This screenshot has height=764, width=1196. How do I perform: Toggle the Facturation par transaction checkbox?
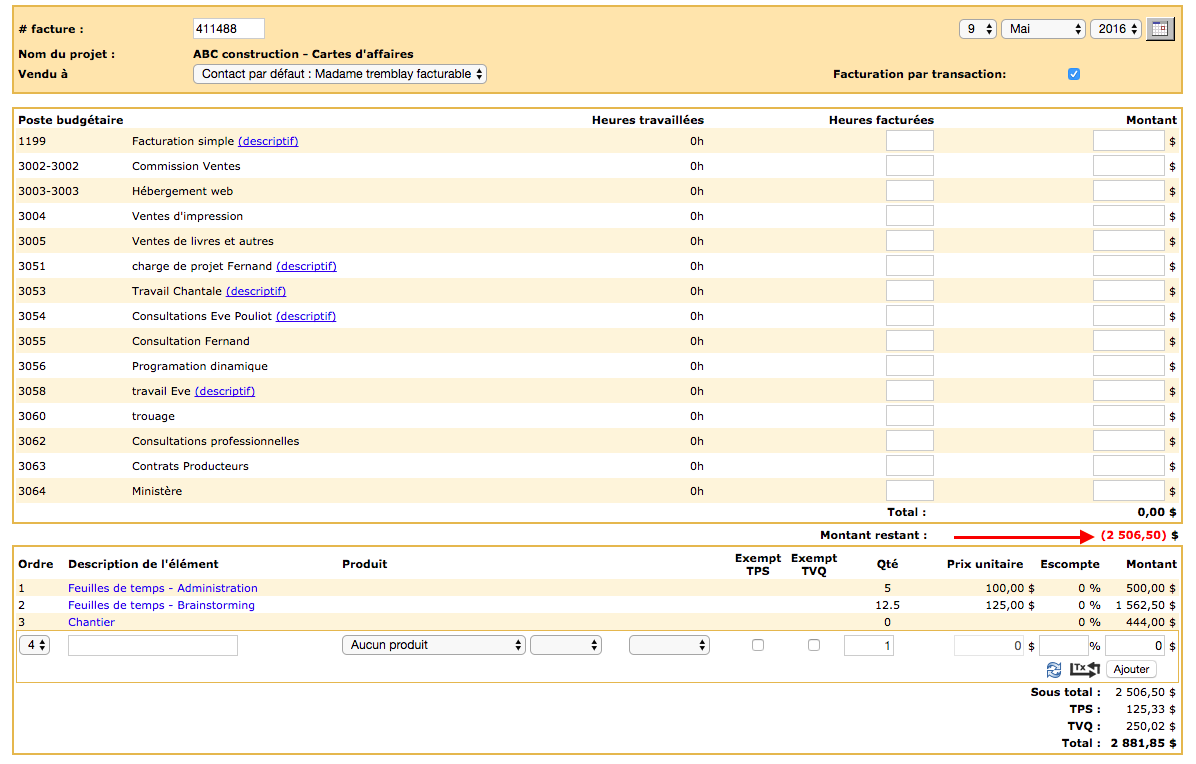1074,74
